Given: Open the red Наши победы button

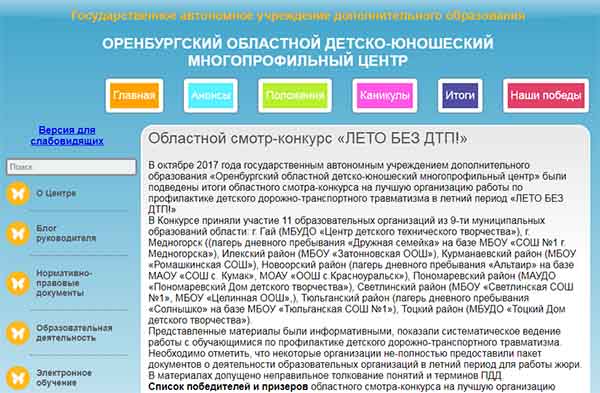Looking at the screenshot, I should [546, 96].
